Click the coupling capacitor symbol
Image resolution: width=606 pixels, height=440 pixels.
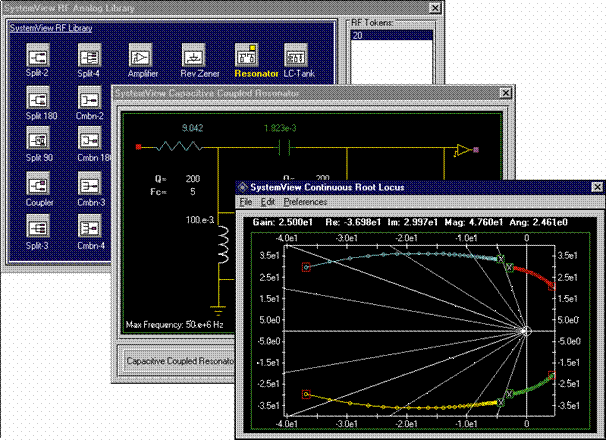284,147
